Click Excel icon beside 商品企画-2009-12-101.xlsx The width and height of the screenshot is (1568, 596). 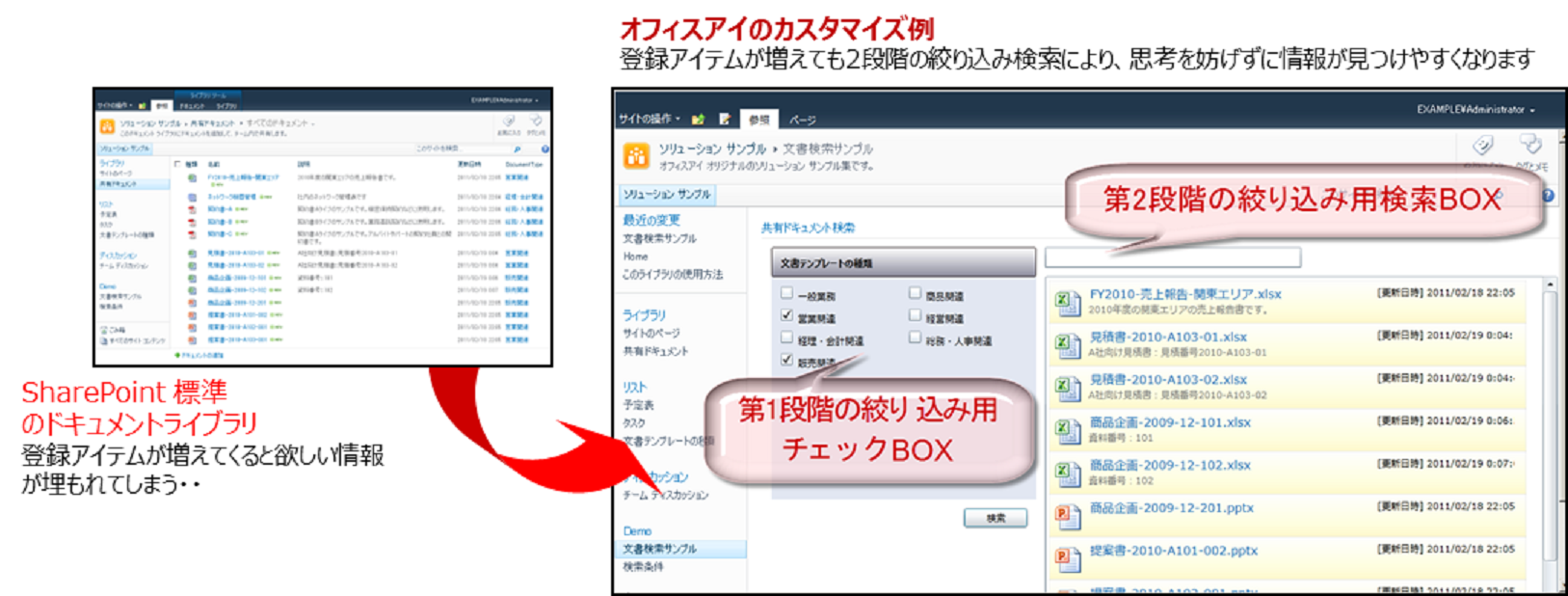click(1067, 431)
